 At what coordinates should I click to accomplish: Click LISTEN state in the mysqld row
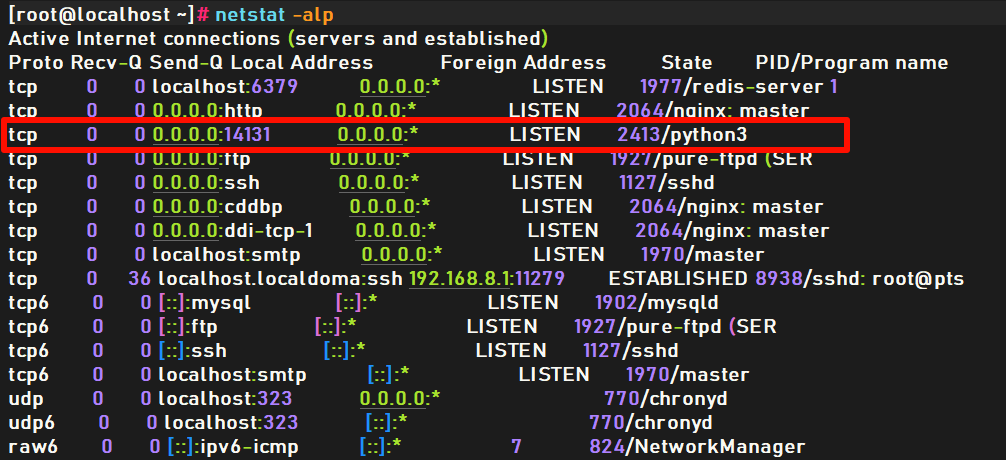click(x=523, y=303)
